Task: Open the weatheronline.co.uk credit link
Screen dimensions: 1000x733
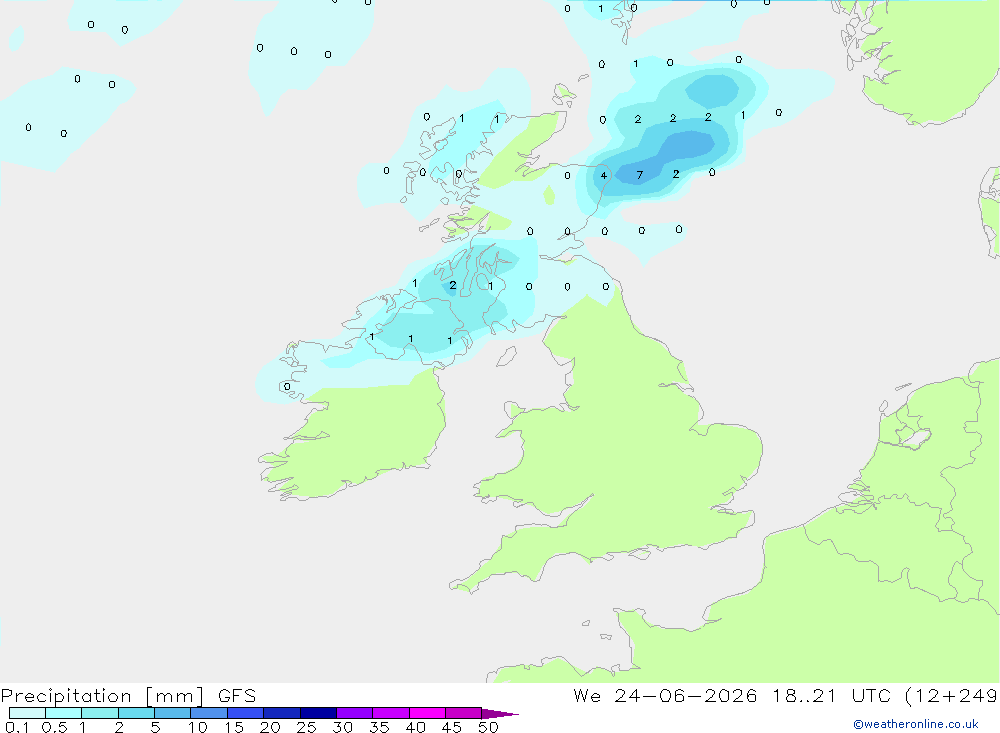Action: (916, 724)
